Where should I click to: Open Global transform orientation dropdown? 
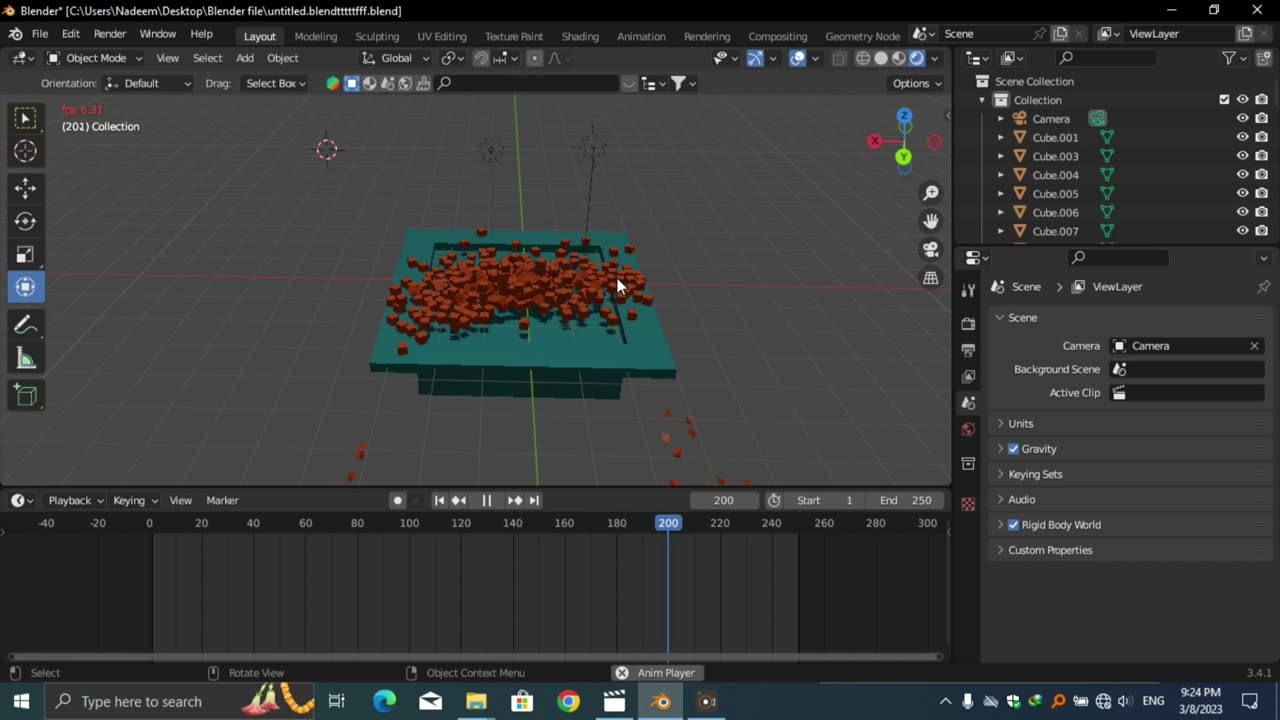click(x=396, y=58)
